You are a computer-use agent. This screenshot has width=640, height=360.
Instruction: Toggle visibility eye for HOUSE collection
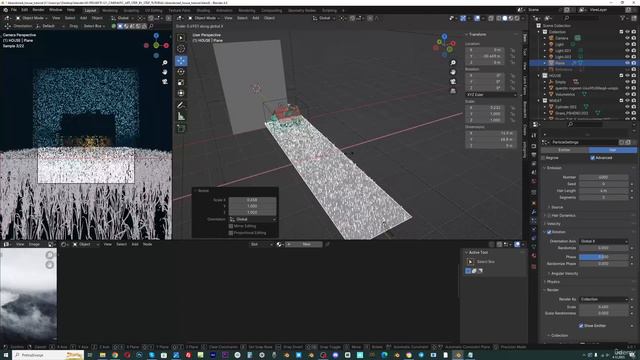click(627, 76)
